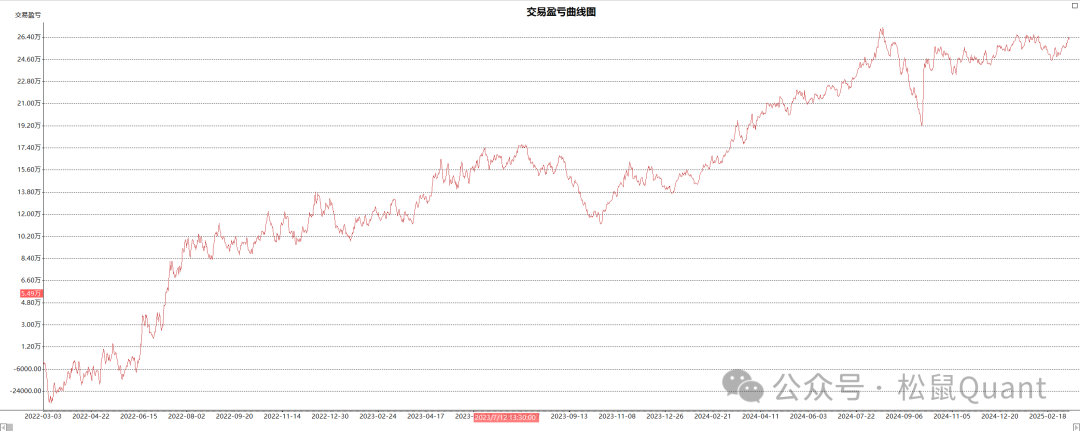This screenshot has width=1080, height=431.
Task: Click the scroll-right arrow at bottom right
Action: pos(1075,425)
